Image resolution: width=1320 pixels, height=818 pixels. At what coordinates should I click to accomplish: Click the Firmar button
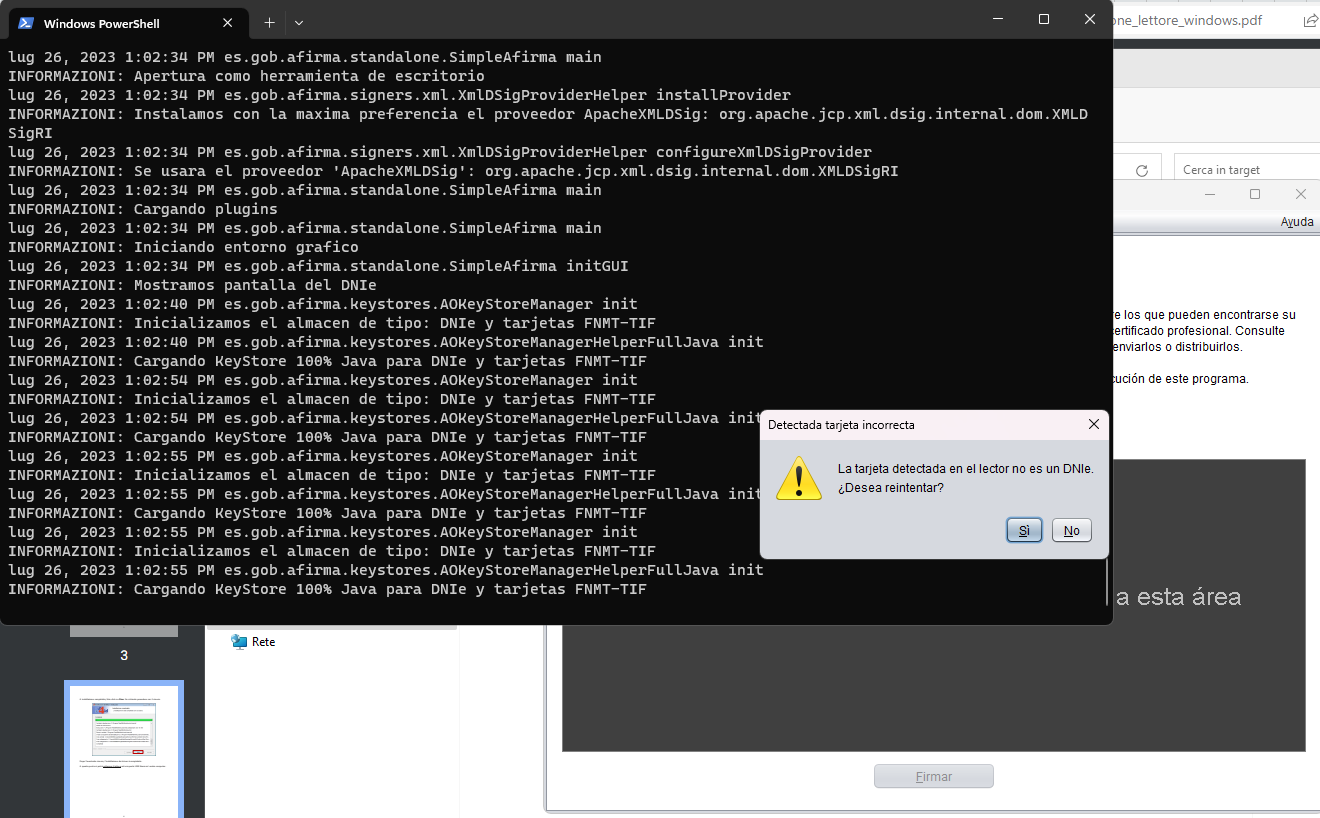click(933, 776)
